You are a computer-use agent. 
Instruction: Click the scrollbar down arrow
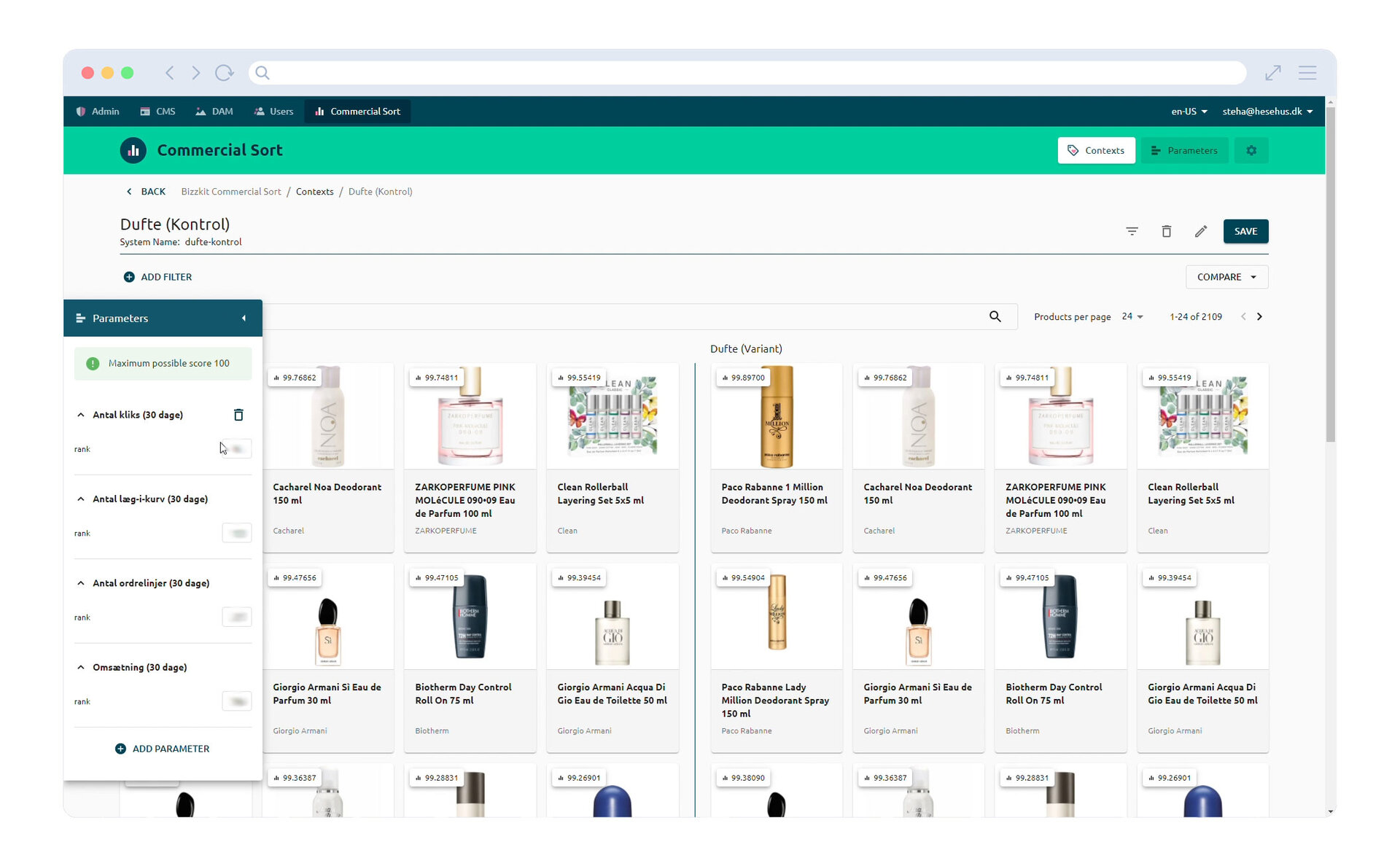coord(1331,811)
